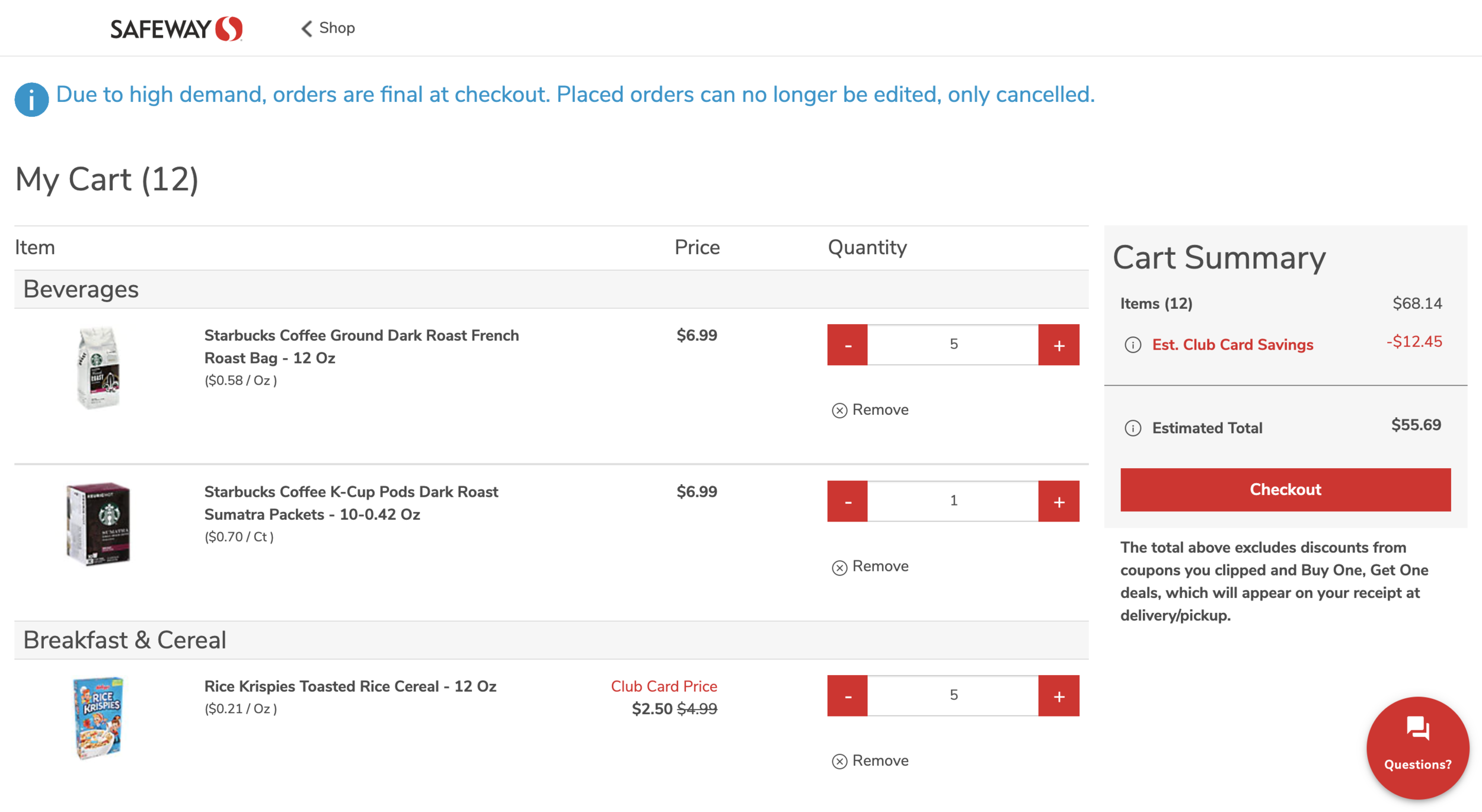Screen dimensions: 1482x812
Task: Increase K-Cup Pods Sumatra quantity
Action: click(x=1058, y=501)
